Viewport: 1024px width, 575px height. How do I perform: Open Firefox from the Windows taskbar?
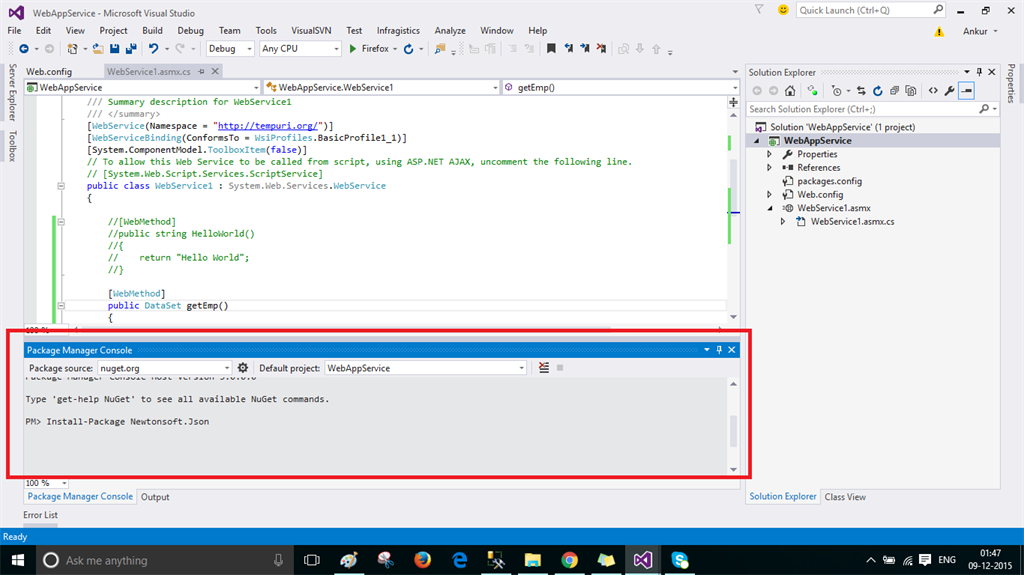tap(422, 560)
